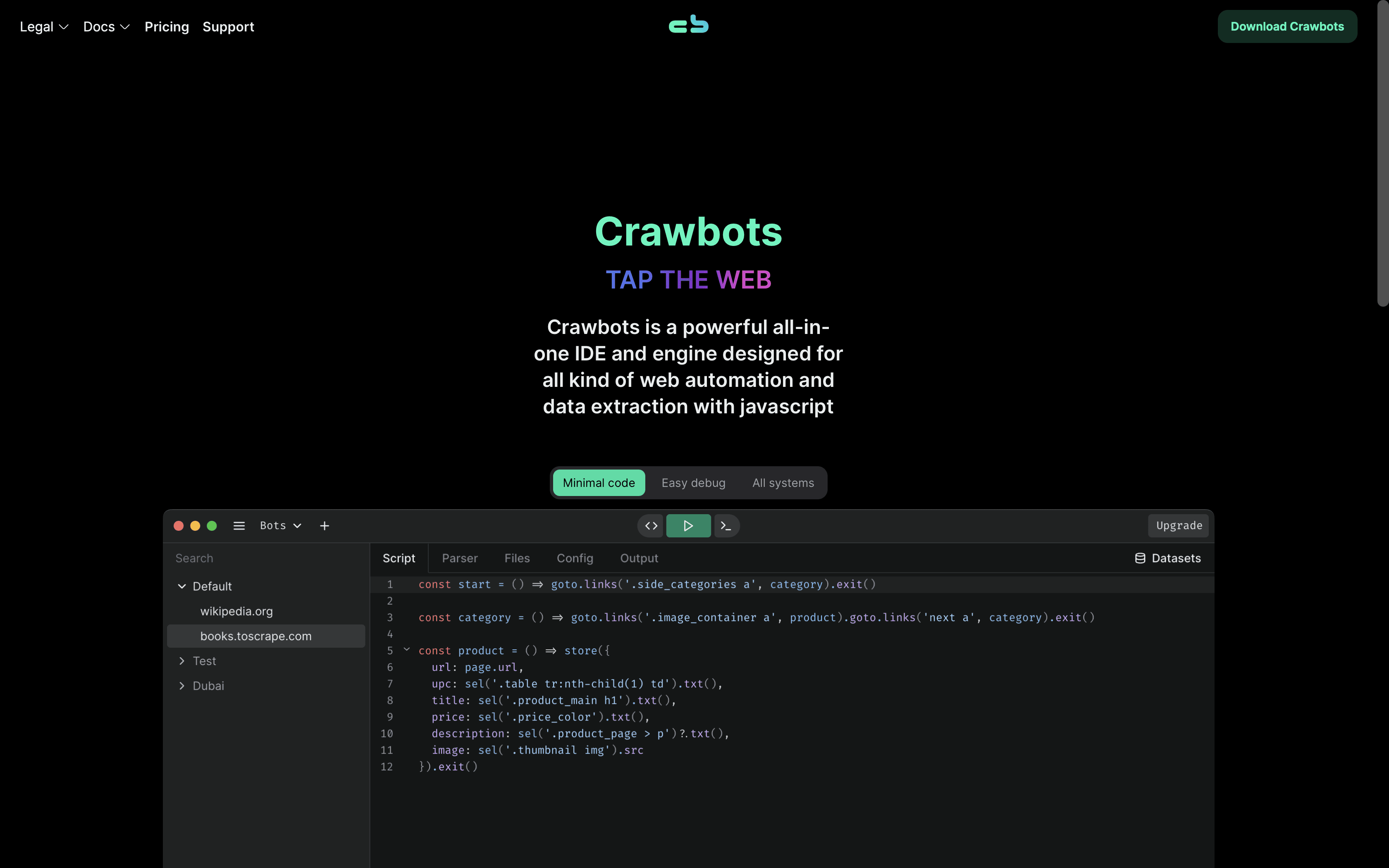Switch to the Easy debug option
Screen dimensions: 1389x868
tap(693, 483)
